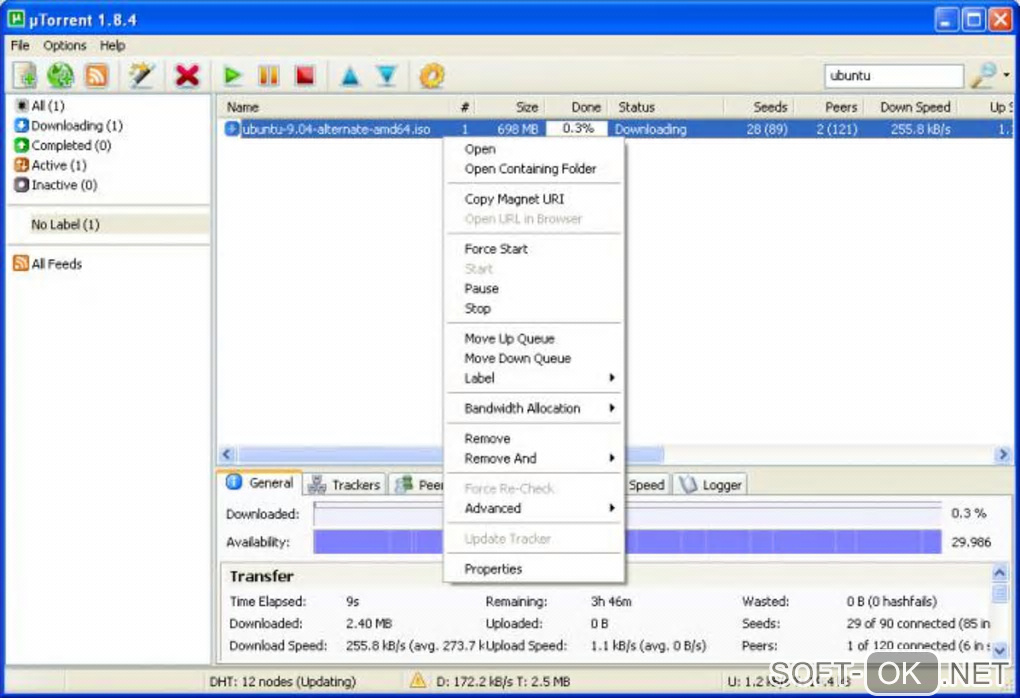Switch to the Logger tab
The image size is (1020, 698).
[x=710, y=485]
